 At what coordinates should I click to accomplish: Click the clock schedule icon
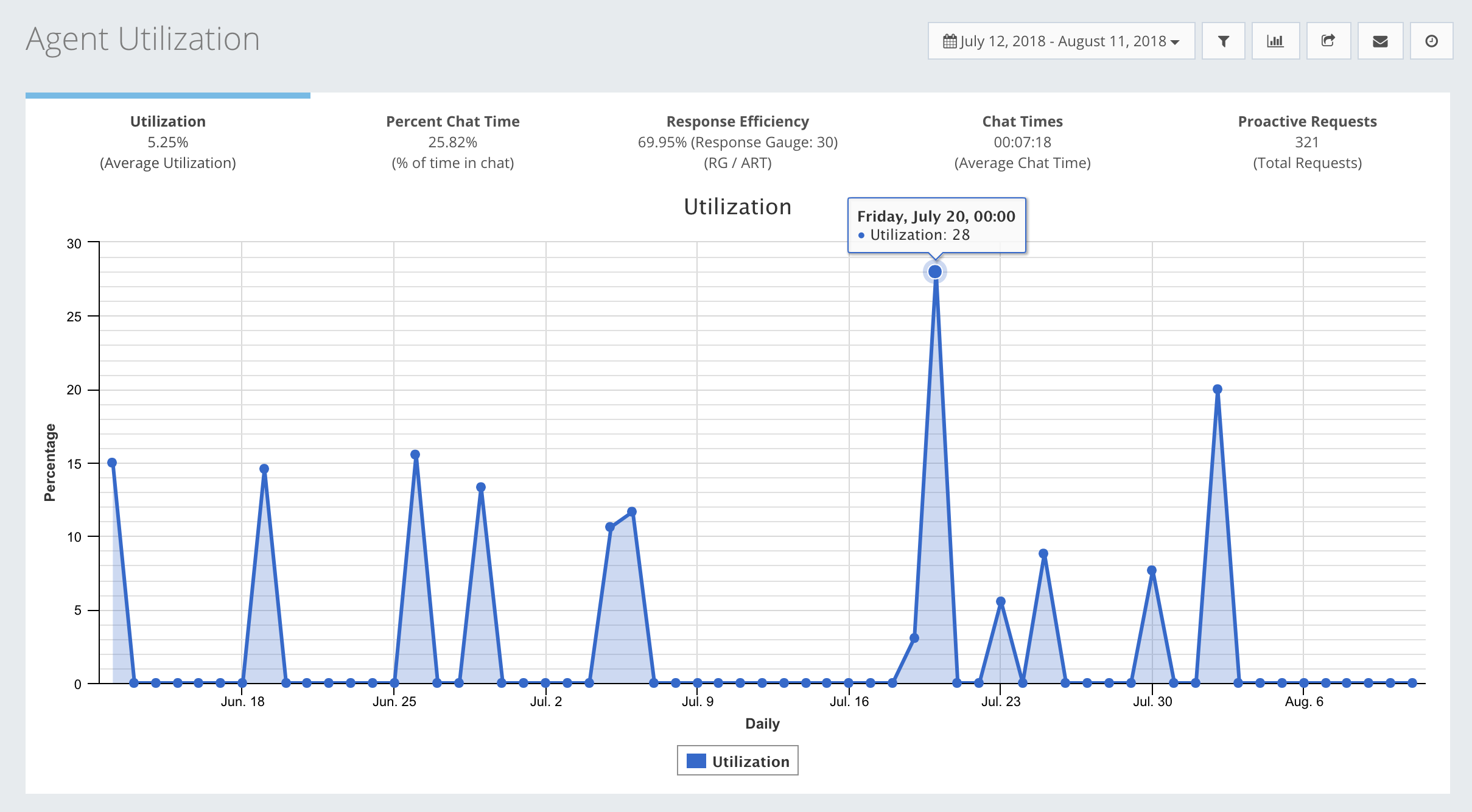click(x=1432, y=41)
